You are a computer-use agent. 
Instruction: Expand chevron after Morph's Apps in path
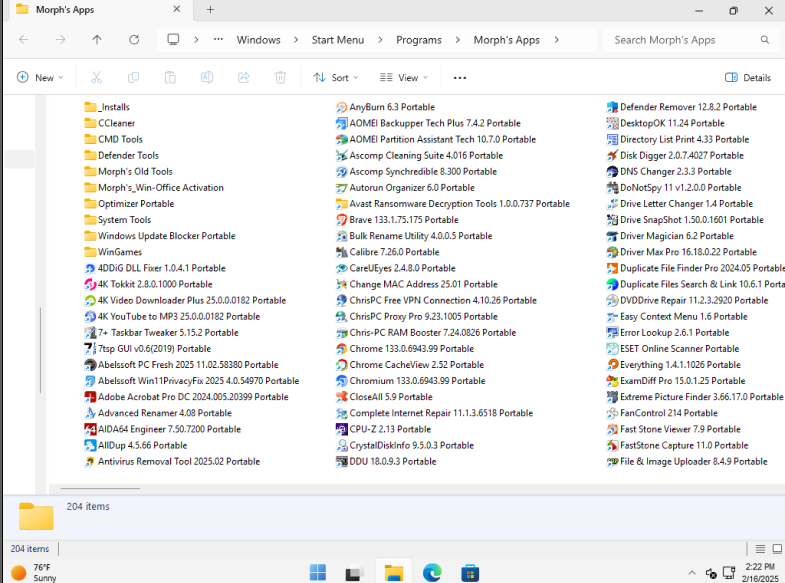point(557,40)
